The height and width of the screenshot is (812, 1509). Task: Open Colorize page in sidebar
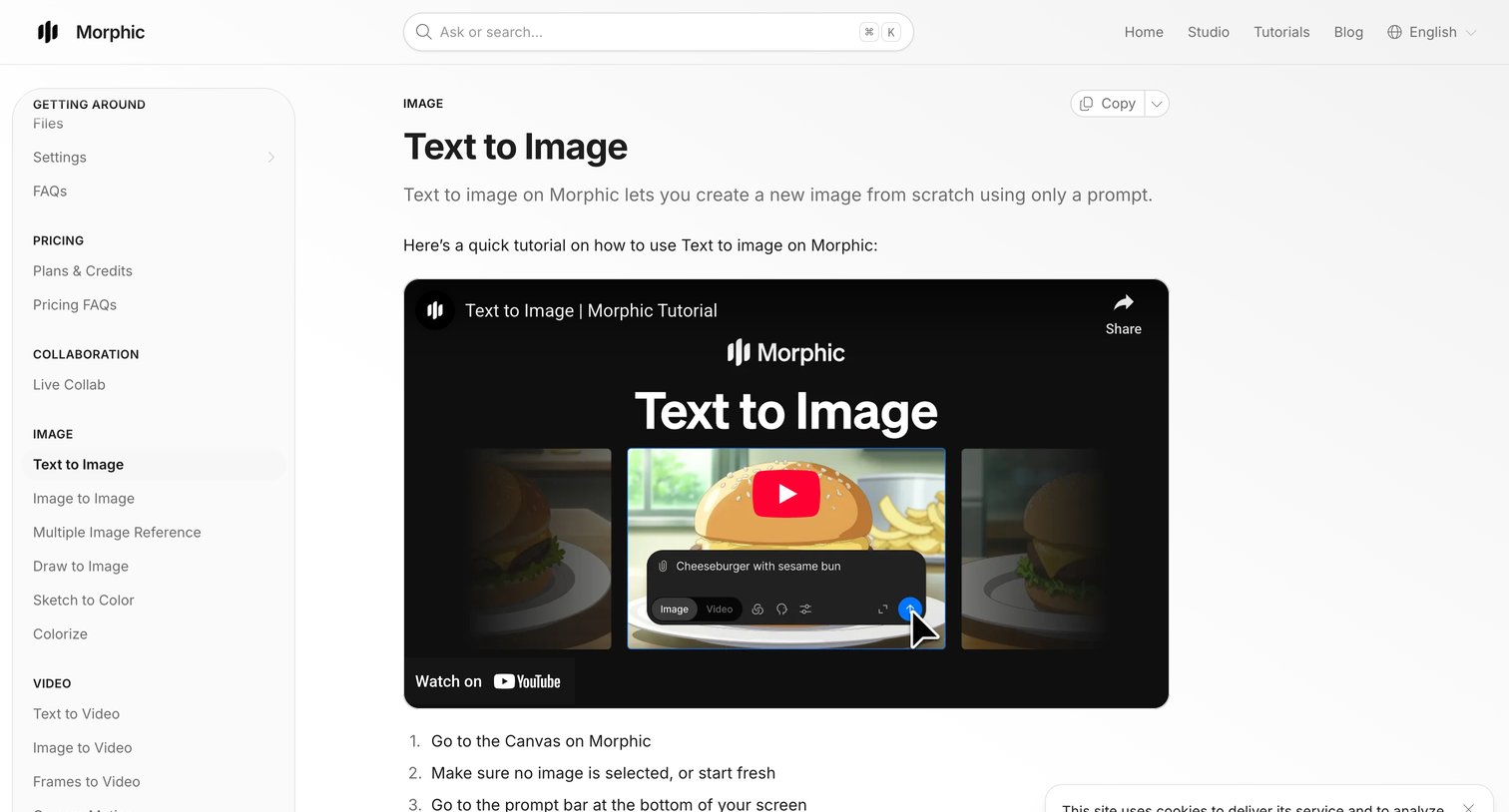pyautogui.click(x=60, y=634)
